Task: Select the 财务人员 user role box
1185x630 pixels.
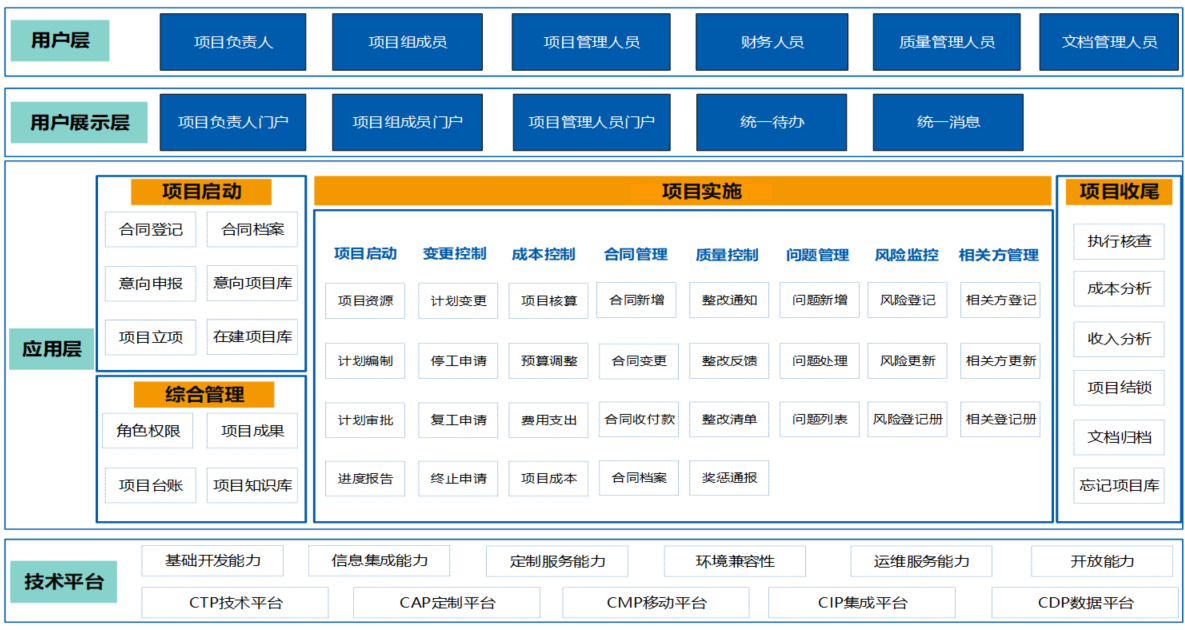Action: 772,42
